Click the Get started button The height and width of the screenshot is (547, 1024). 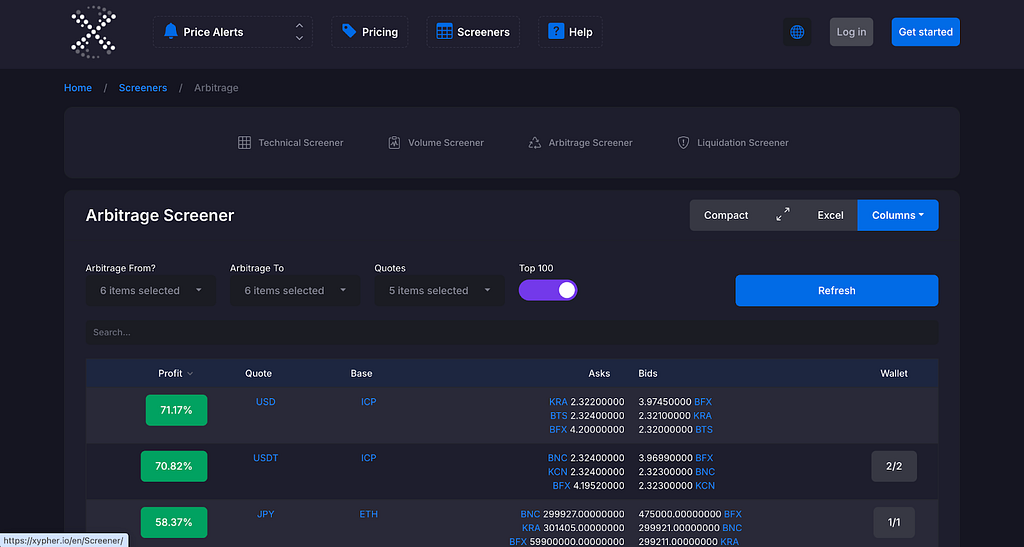pyautogui.click(x=925, y=32)
